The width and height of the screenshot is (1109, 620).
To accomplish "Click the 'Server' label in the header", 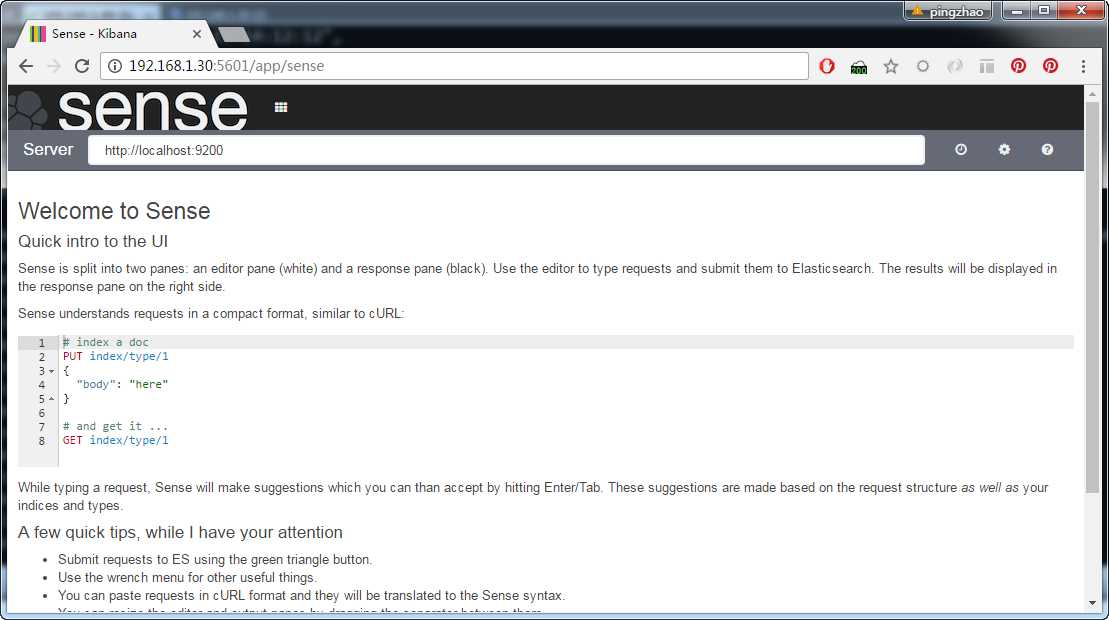I will [x=48, y=149].
